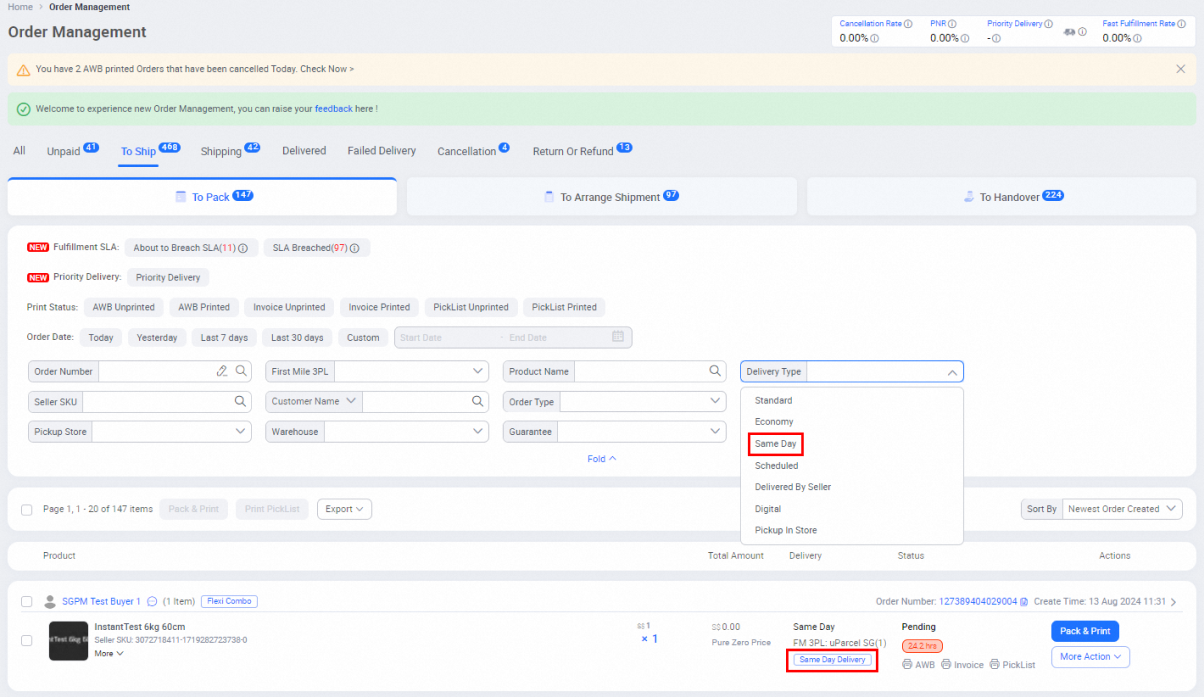Open Pickup Store dropdown
This screenshot has width=1204, height=697.
[140, 432]
